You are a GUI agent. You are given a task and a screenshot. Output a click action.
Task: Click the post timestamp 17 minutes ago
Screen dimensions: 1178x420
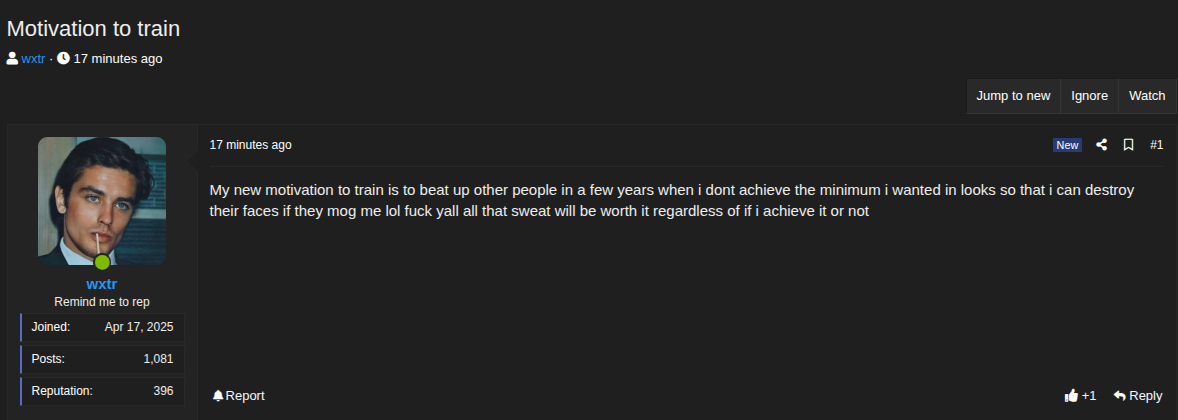[250, 145]
